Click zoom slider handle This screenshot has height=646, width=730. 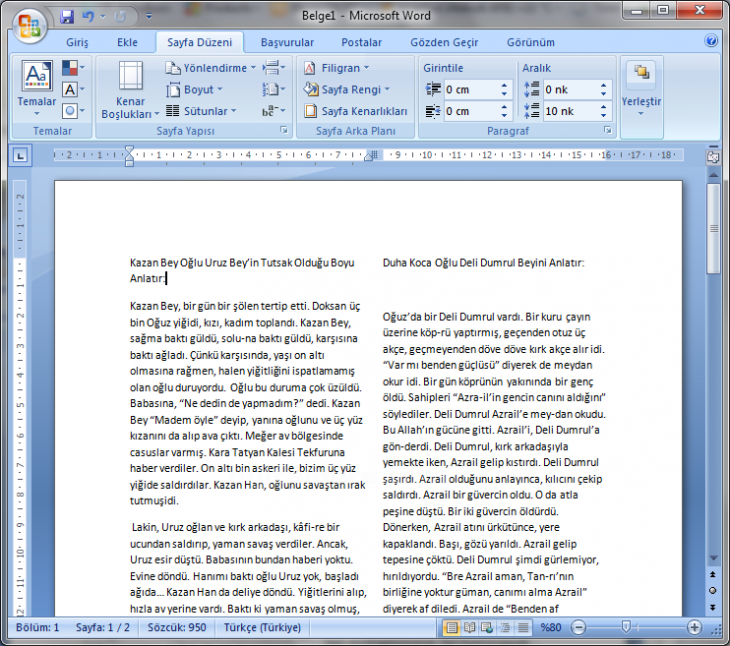pyautogui.click(x=626, y=626)
